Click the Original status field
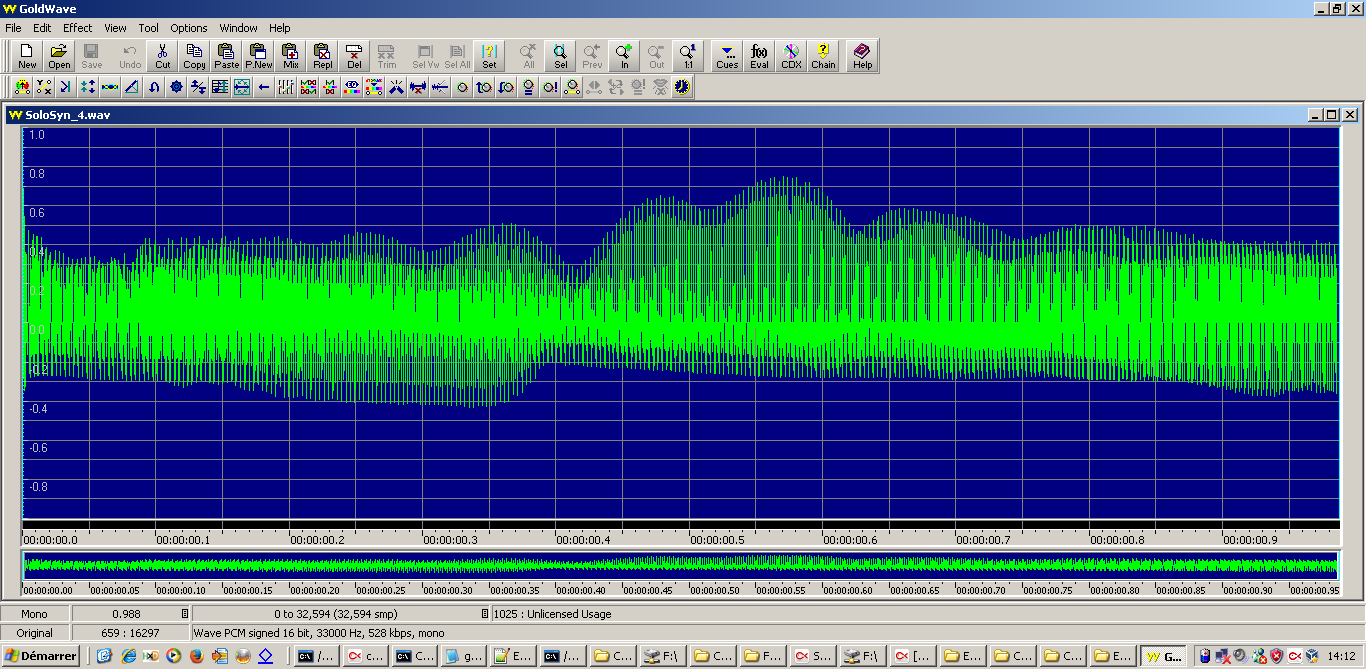 tap(34, 633)
